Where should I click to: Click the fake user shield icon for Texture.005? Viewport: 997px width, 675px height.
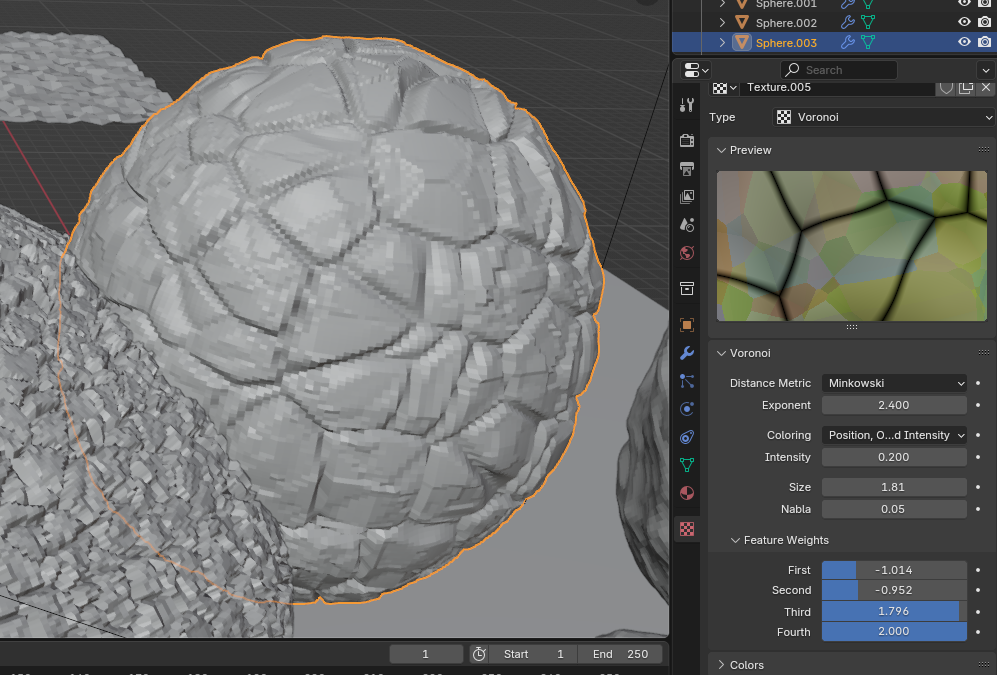pos(945,88)
